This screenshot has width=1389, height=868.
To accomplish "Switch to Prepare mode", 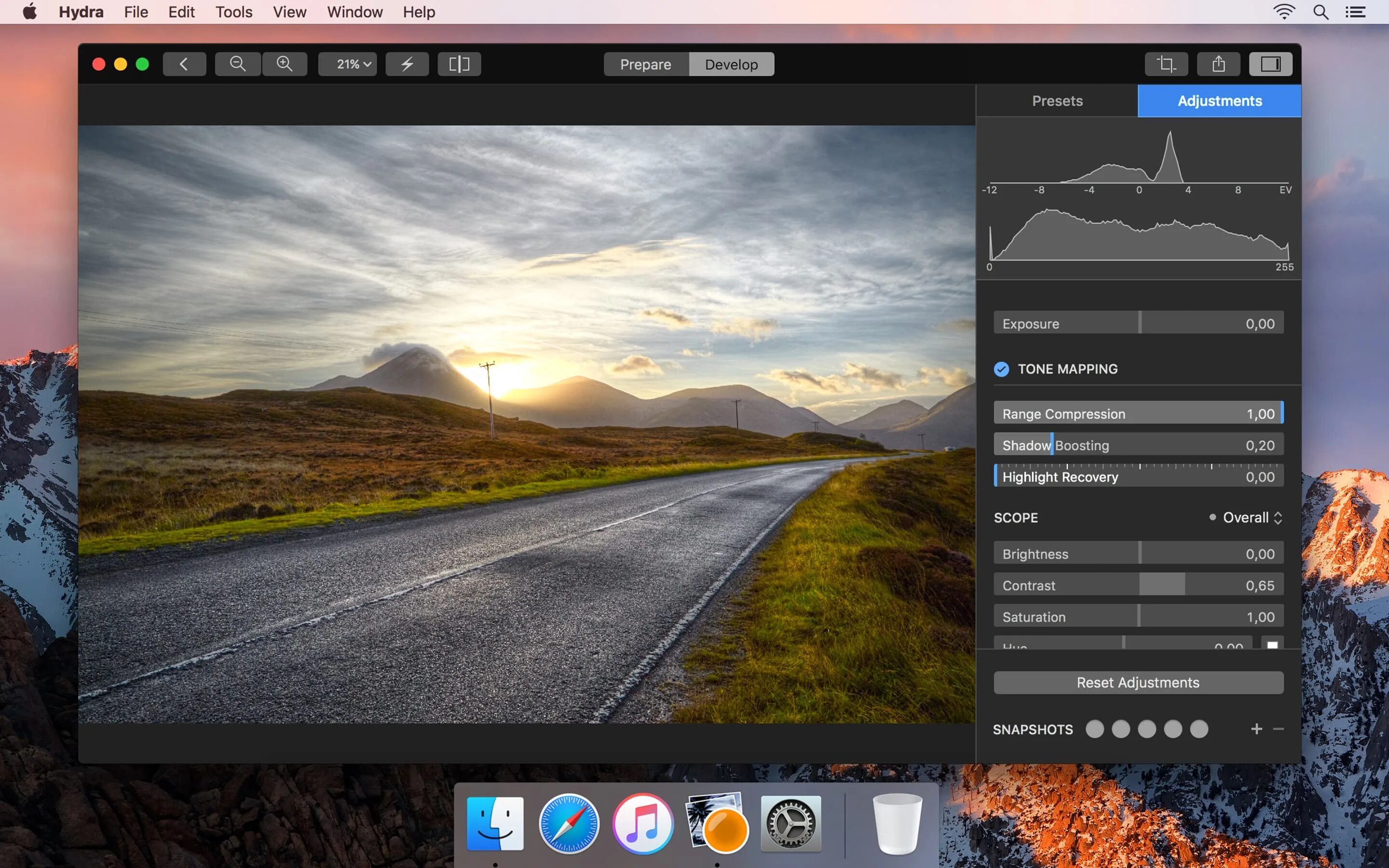I will point(646,64).
